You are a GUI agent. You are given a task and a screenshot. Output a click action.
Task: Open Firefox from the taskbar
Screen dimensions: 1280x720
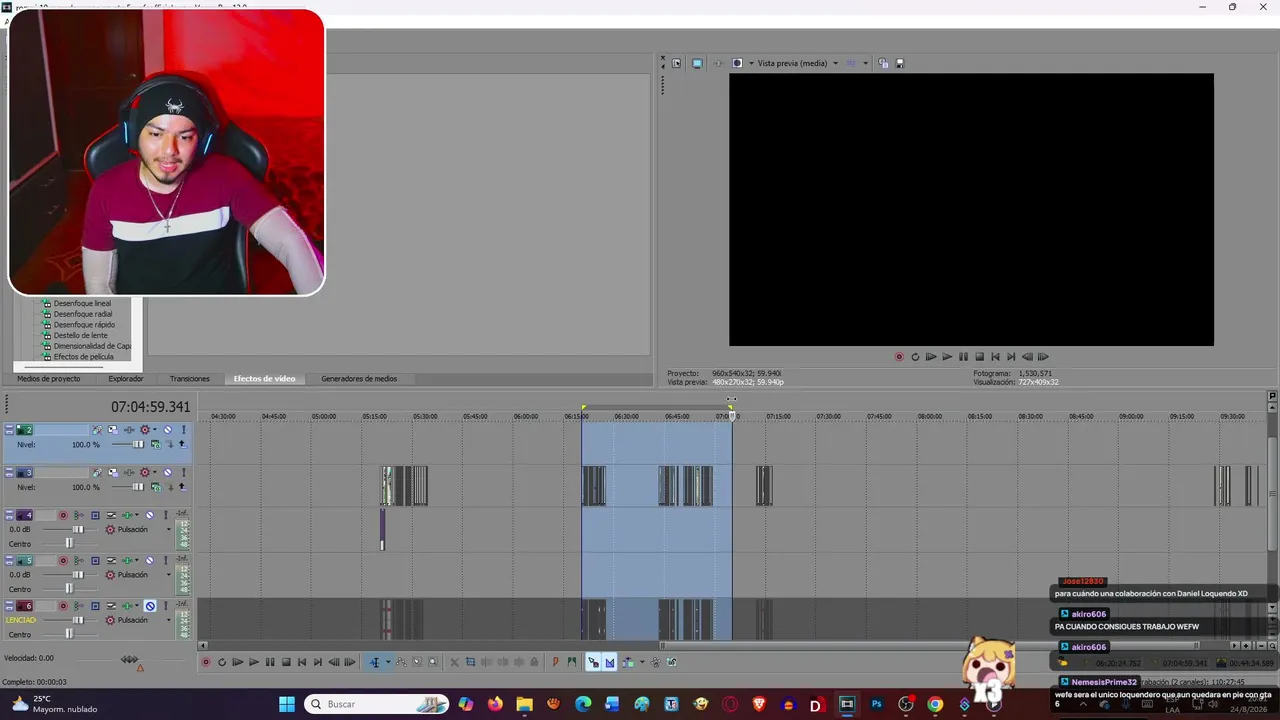[495, 704]
